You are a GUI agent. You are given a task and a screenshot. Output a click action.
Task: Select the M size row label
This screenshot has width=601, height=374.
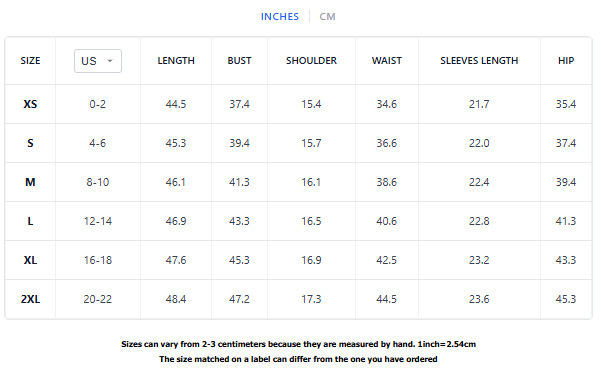(30, 182)
